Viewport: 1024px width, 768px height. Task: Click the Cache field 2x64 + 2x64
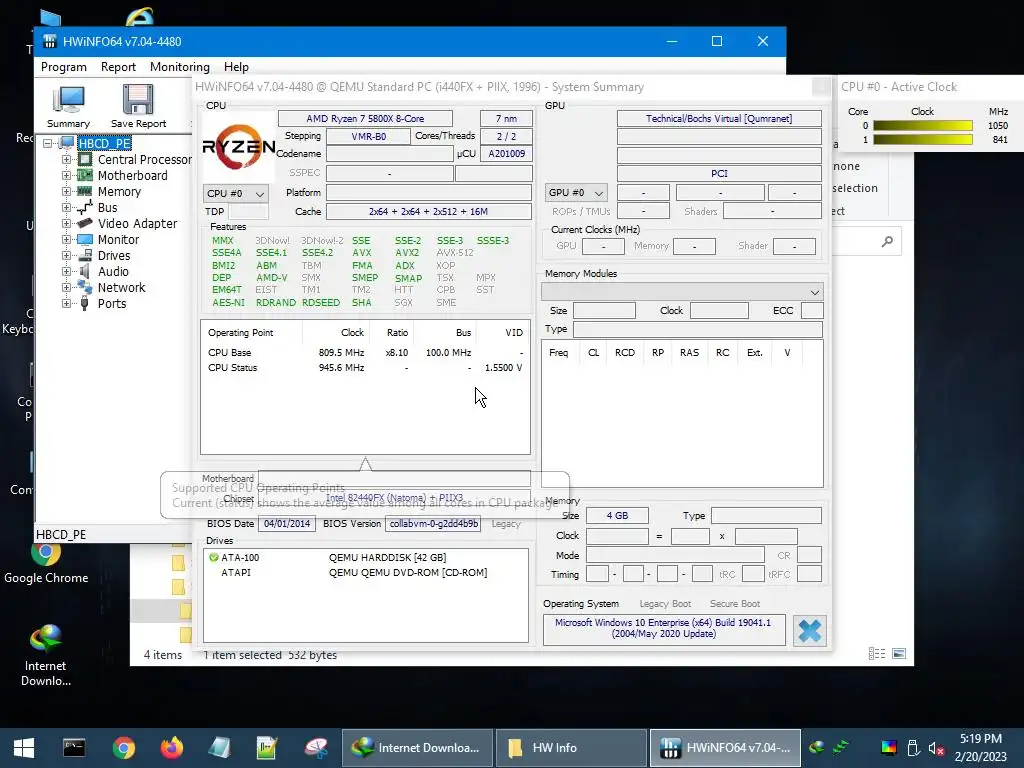point(428,212)
